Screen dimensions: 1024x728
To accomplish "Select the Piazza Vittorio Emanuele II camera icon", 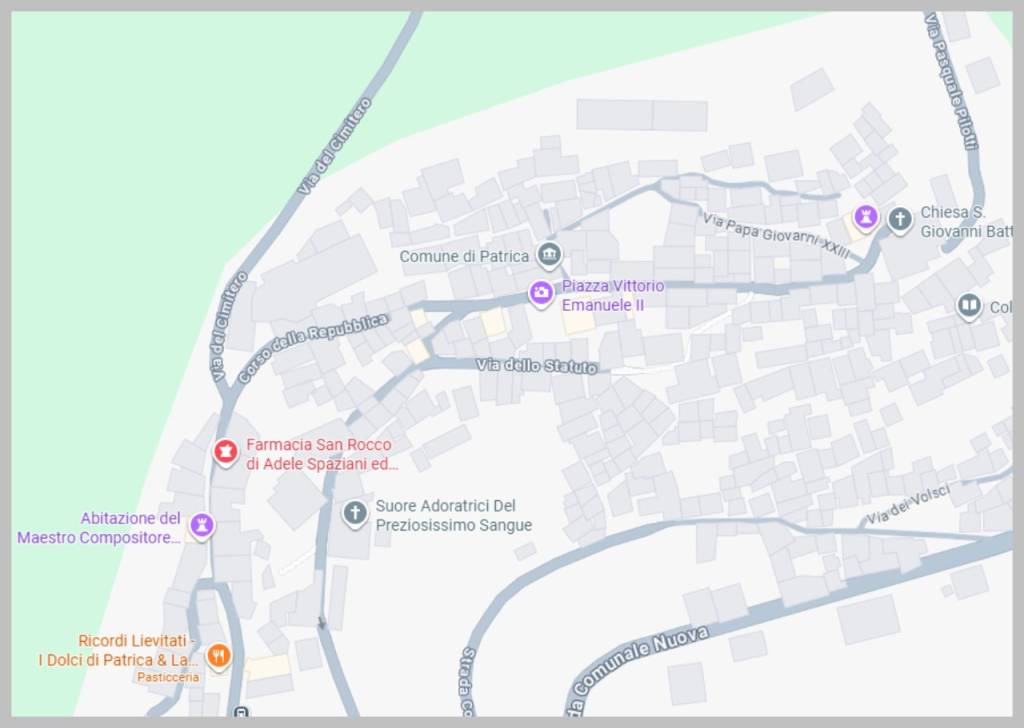I will point(541,293).
